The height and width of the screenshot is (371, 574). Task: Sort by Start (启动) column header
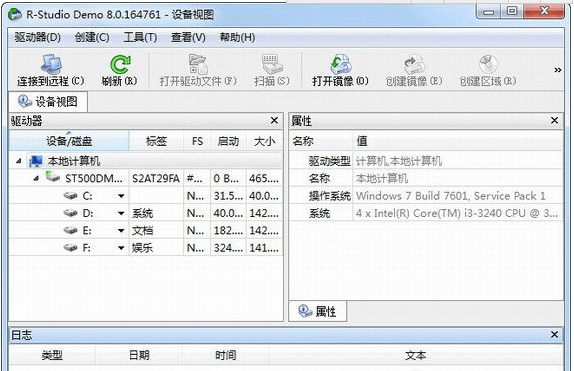tap(228, 141)
